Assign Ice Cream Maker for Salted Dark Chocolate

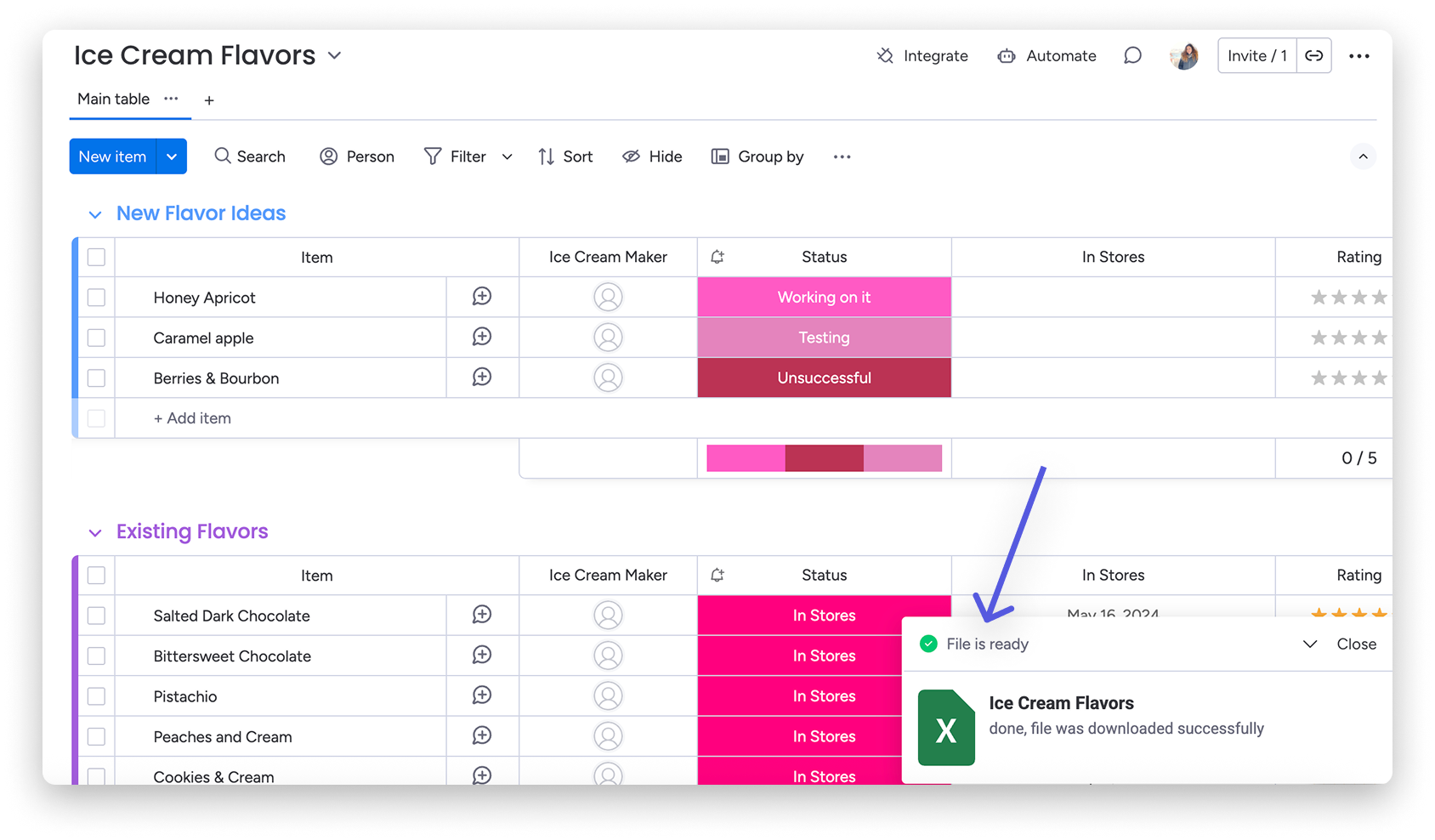(x=608, y=616)
